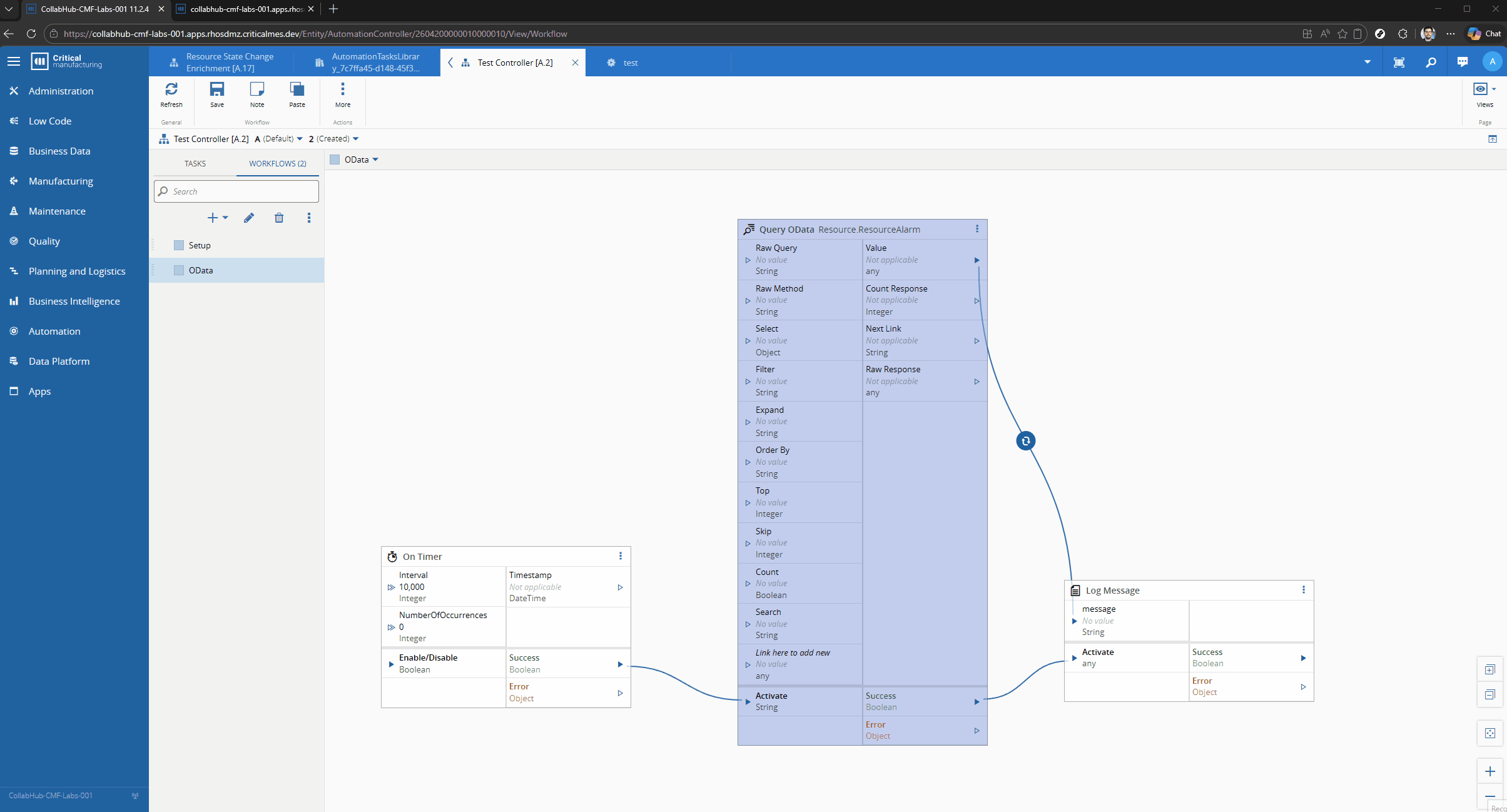The height and width of the screenshot is (812, 1507).
Task: Edit the OData workflow using the pencil icon
Action: tap(248, 218)
